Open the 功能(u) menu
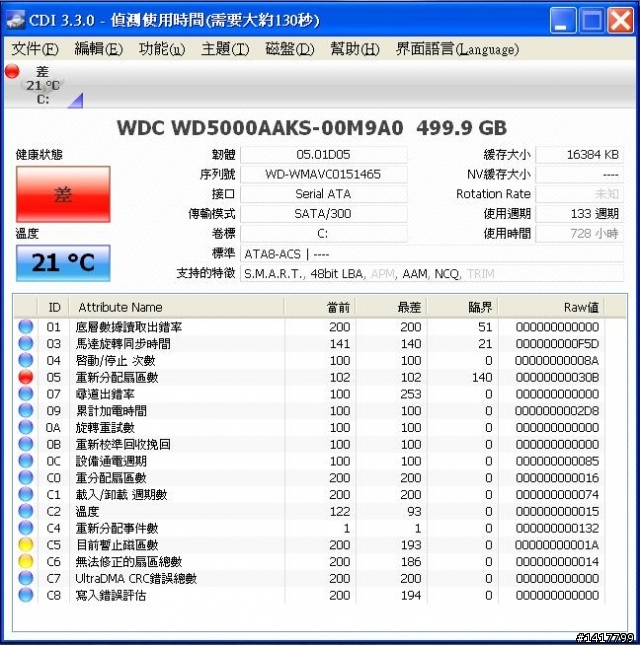The width and height of the screenshot is (640, 646). (x=162, y=49)
